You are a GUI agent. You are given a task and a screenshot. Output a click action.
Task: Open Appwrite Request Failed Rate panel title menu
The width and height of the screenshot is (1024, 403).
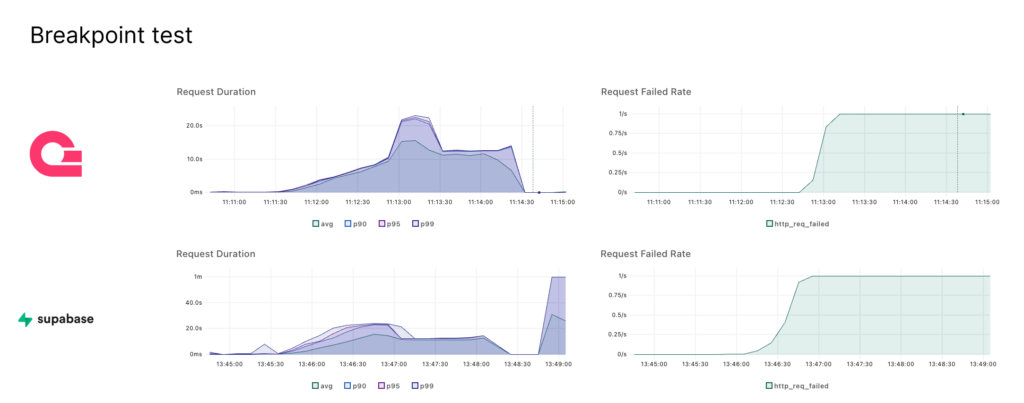pyautogui.click(x=645, y=92)
